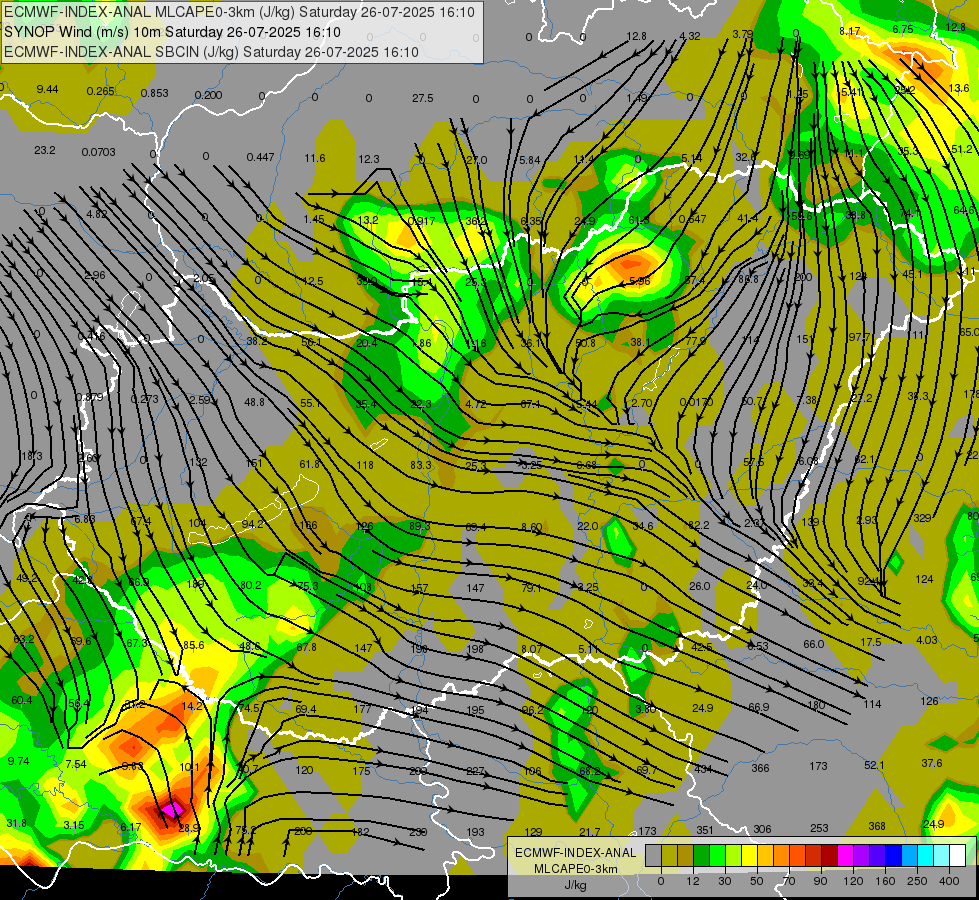Screen dimensions: 979x900
Task: Click the map value 23.2
Action: [45, 150]
